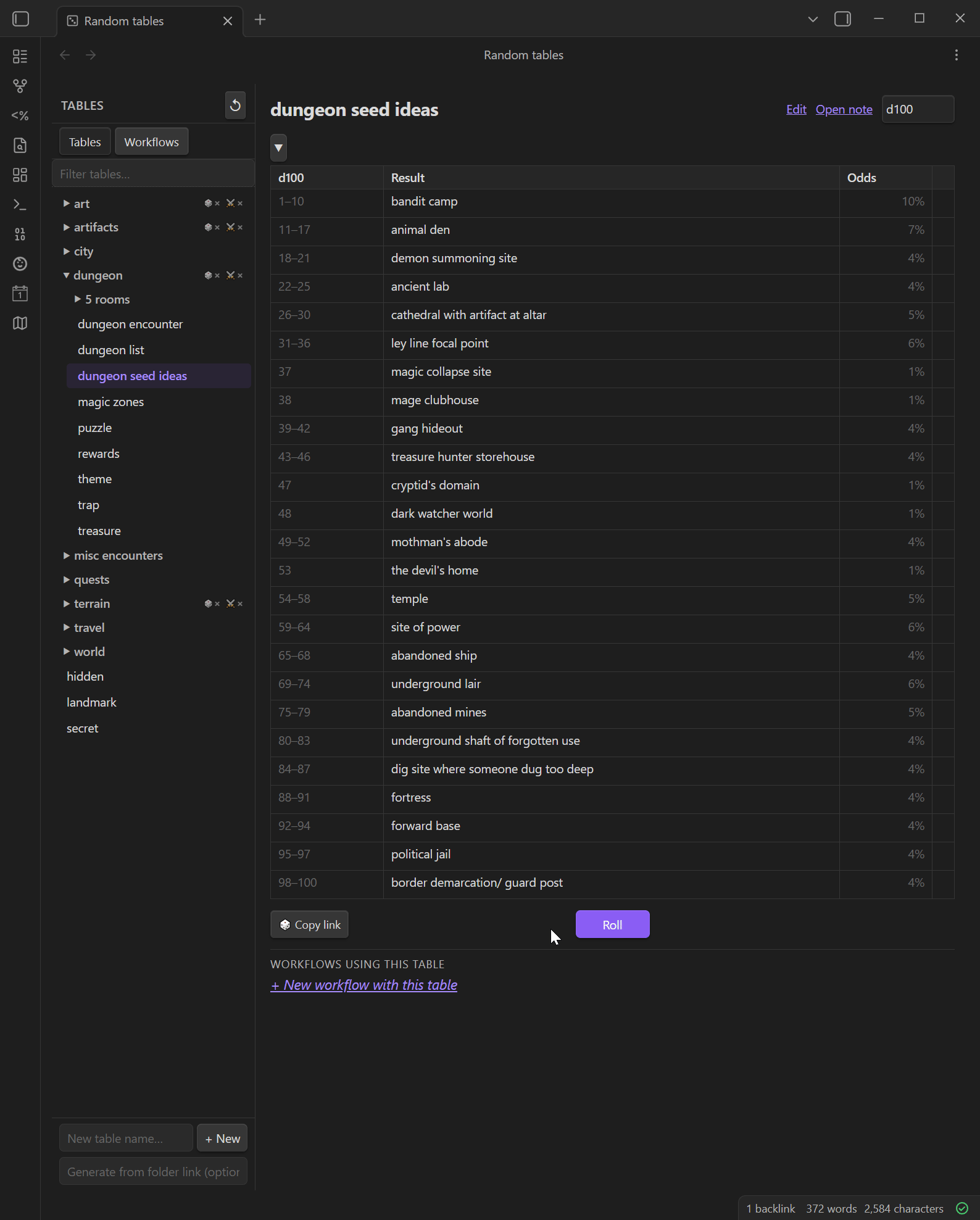Expand the artifacts folder

[66, 227]
